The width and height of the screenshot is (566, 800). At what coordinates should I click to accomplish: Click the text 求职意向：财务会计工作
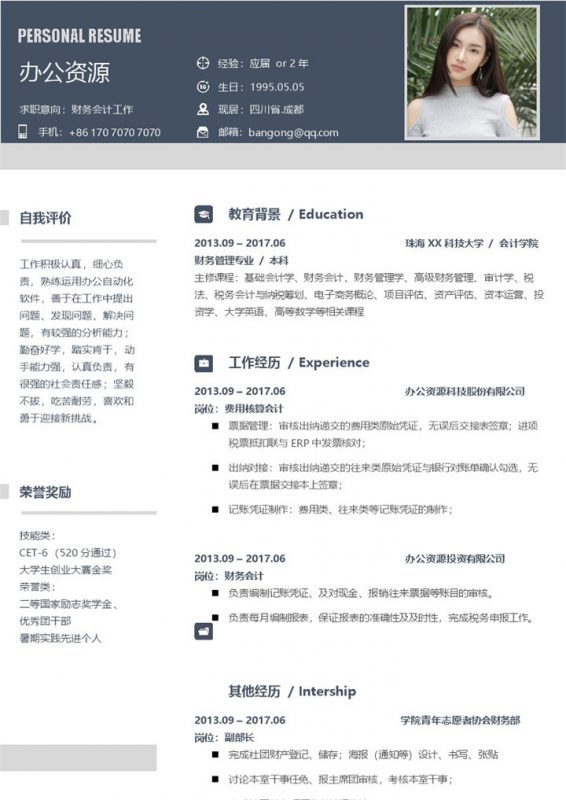tap(76, 109)
